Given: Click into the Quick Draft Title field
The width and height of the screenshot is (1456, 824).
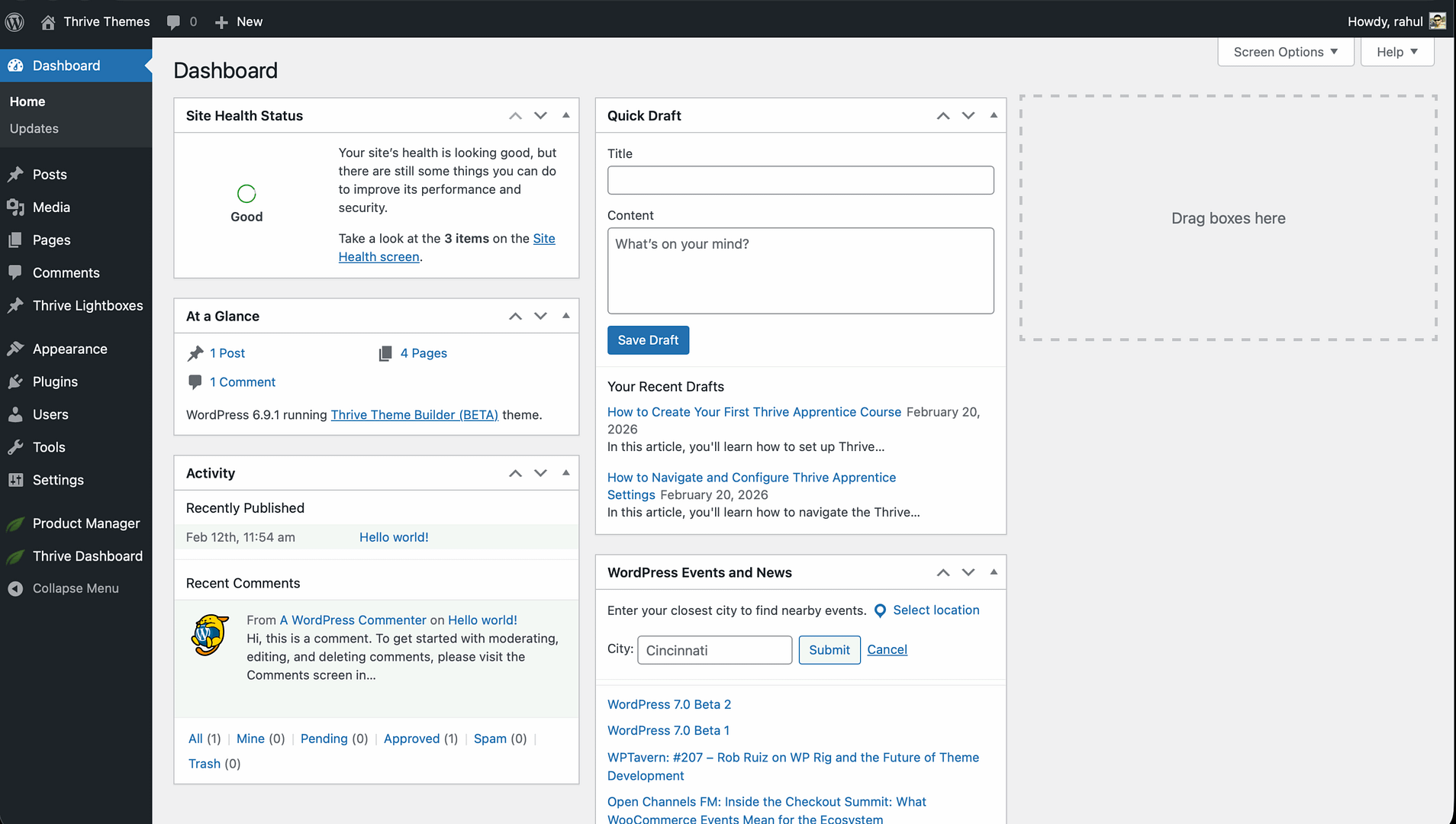Looking at the screenshot, I should pyautogui.click(x=800, y=180).
